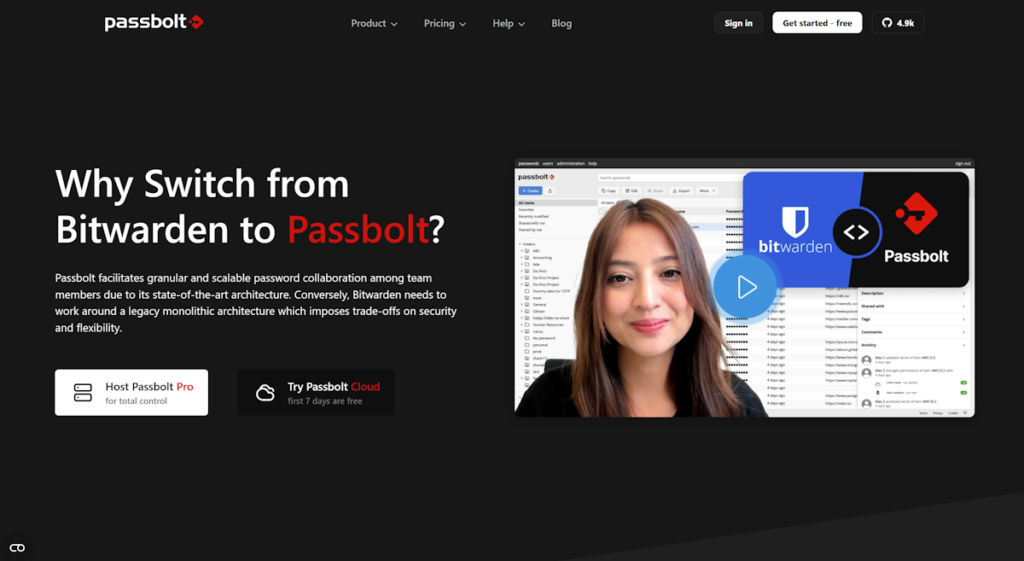Click the cloud icon on Try Passbolt Cloud

(265, 393)
